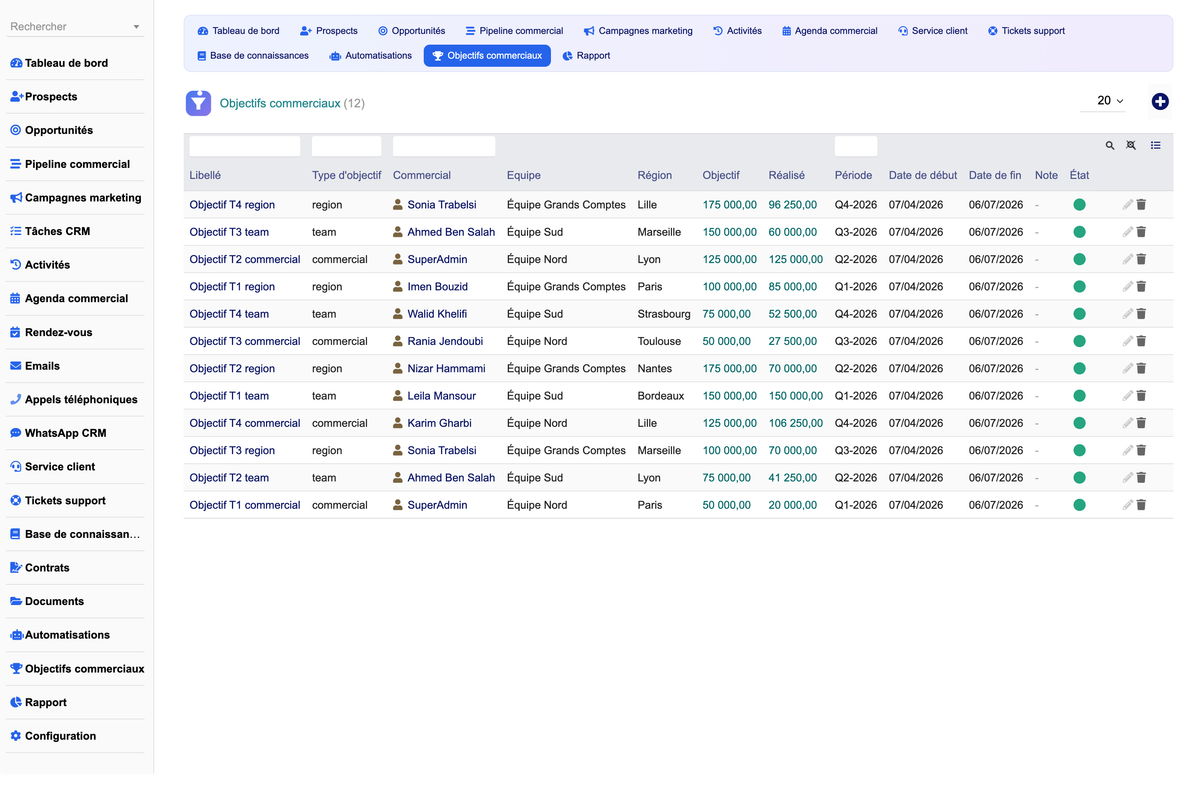Image resolution: width=1200 pixels, height=788 pixels.
Task: Click the user icon beside Sonia Trabelsi in T4 region row
Action: pyautogui.click(x=398, y=204)
